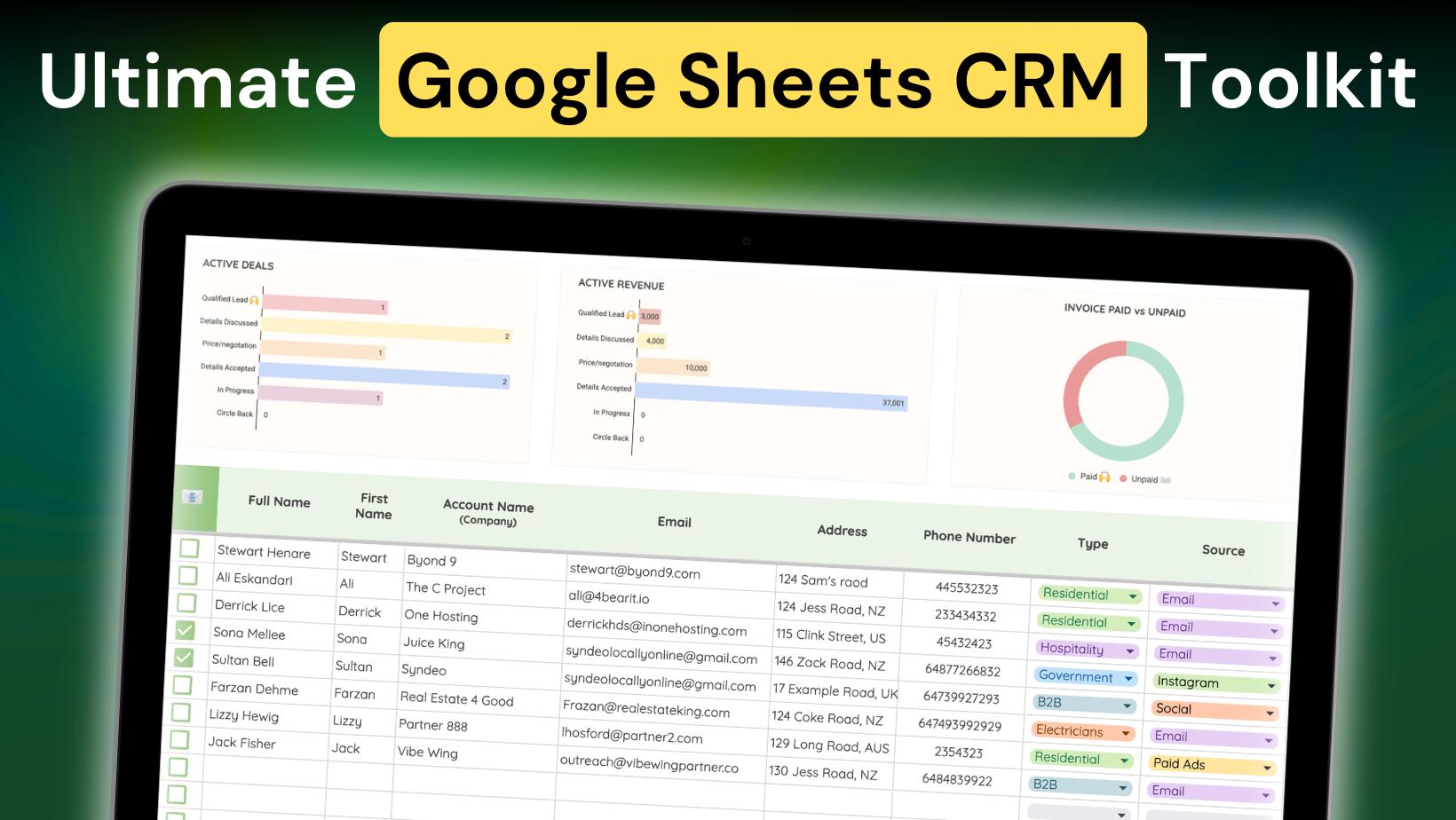Image resolution: width=1456 pixels, height=820 pixels.
Task: Click the Details Accepted bar in Active Revenue chart
Action: click(x=772, y=397)
